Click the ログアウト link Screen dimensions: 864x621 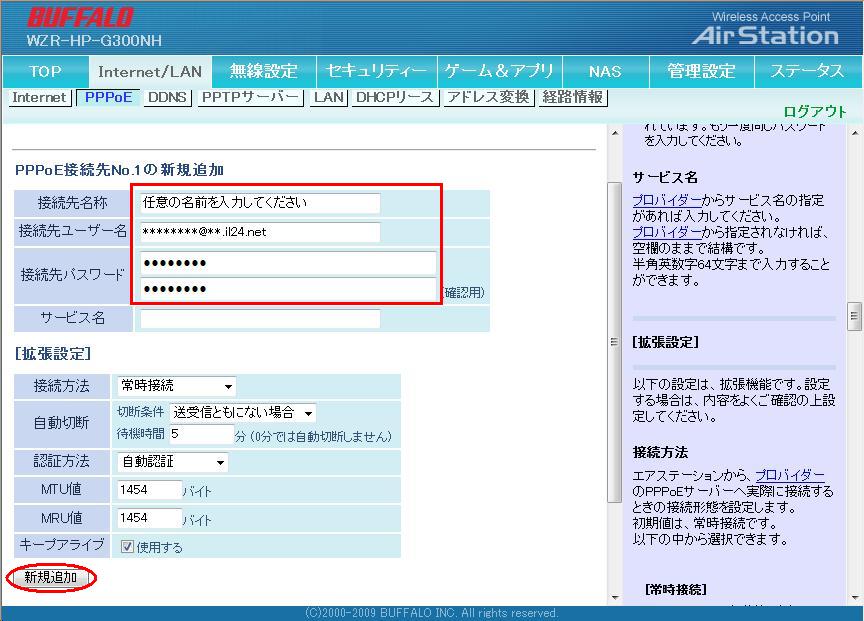coord(814,112)
